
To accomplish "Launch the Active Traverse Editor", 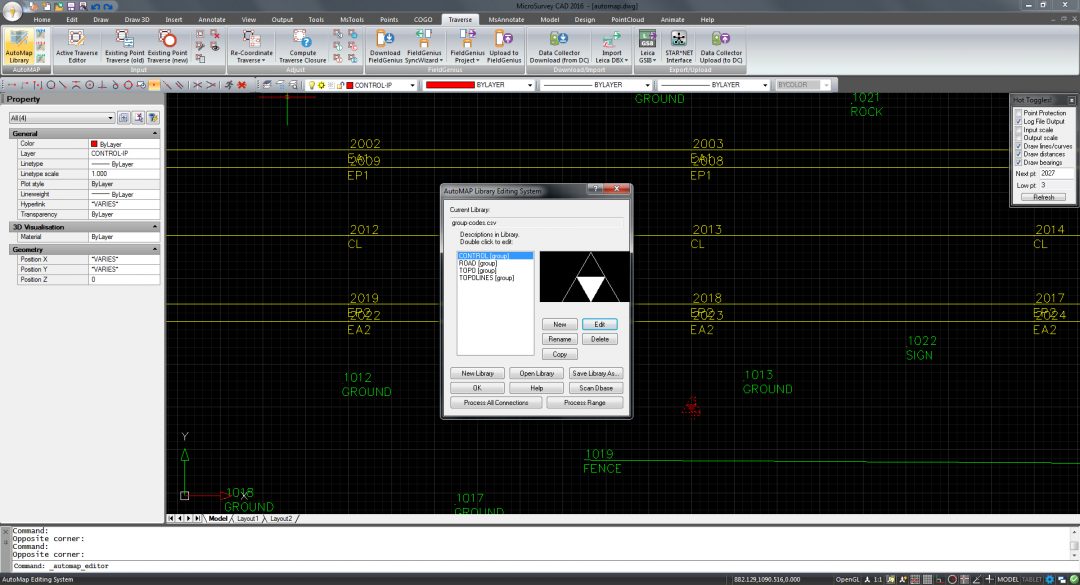I will tap(77, 45).
